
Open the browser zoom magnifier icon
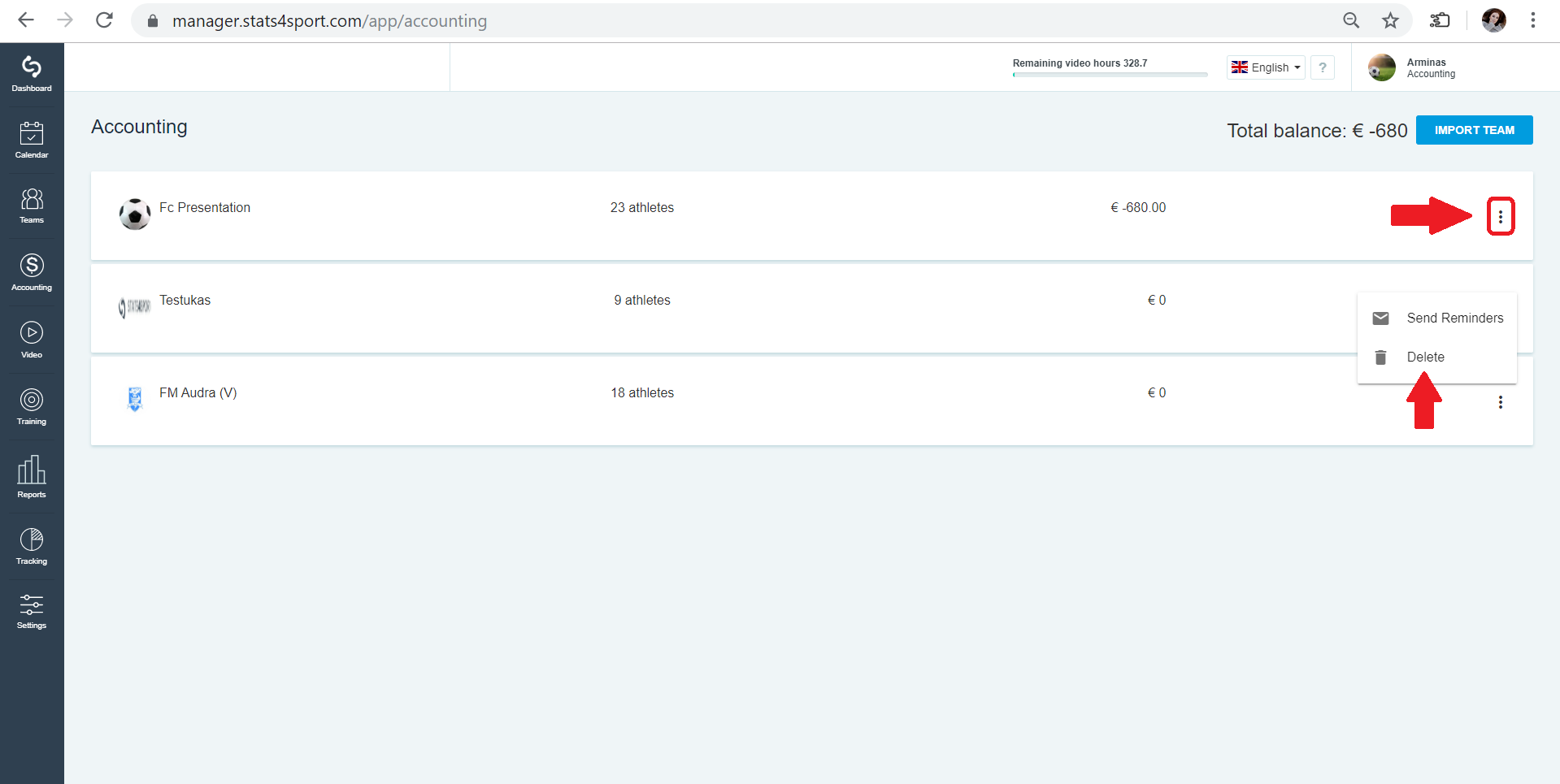[x=1351, y=20]
